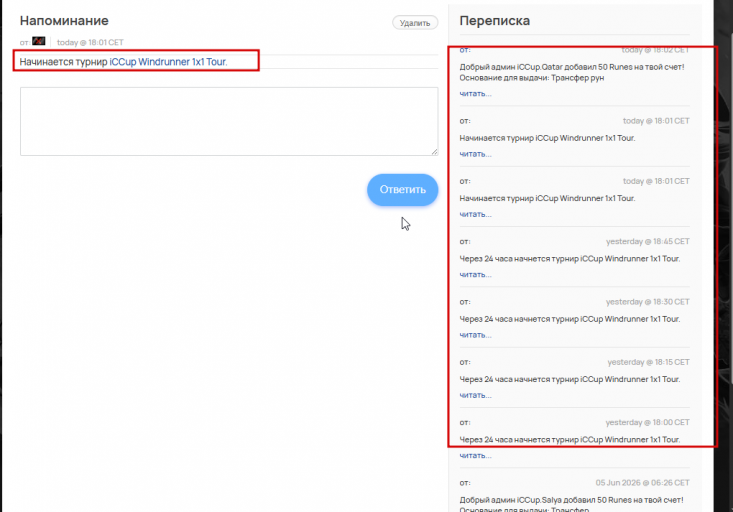Click the Переписка heading
The image size is (733, 512).
tap(495, 21)
